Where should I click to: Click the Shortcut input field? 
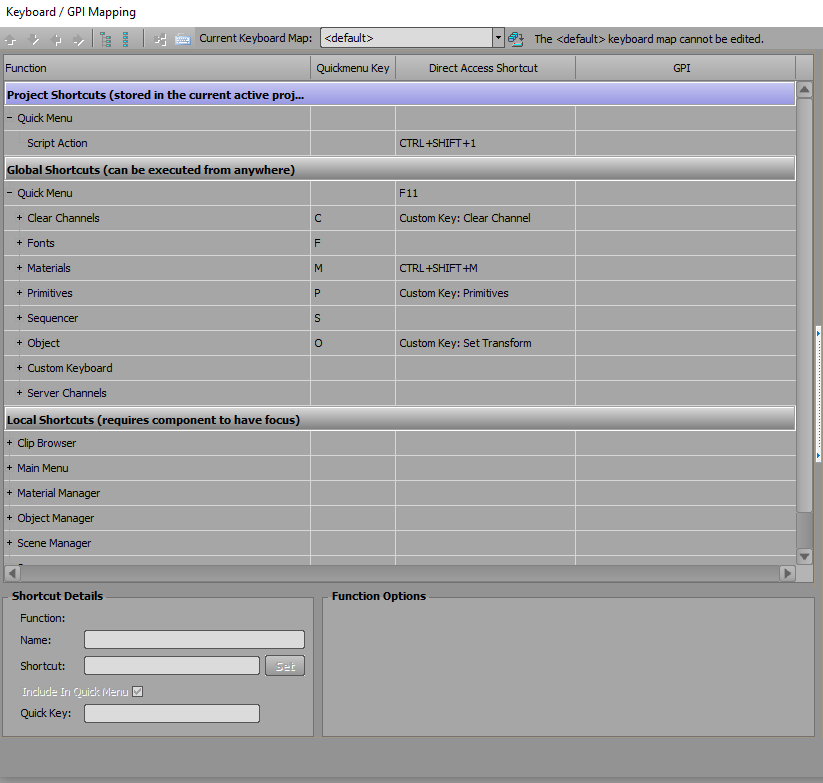[172, 665]
